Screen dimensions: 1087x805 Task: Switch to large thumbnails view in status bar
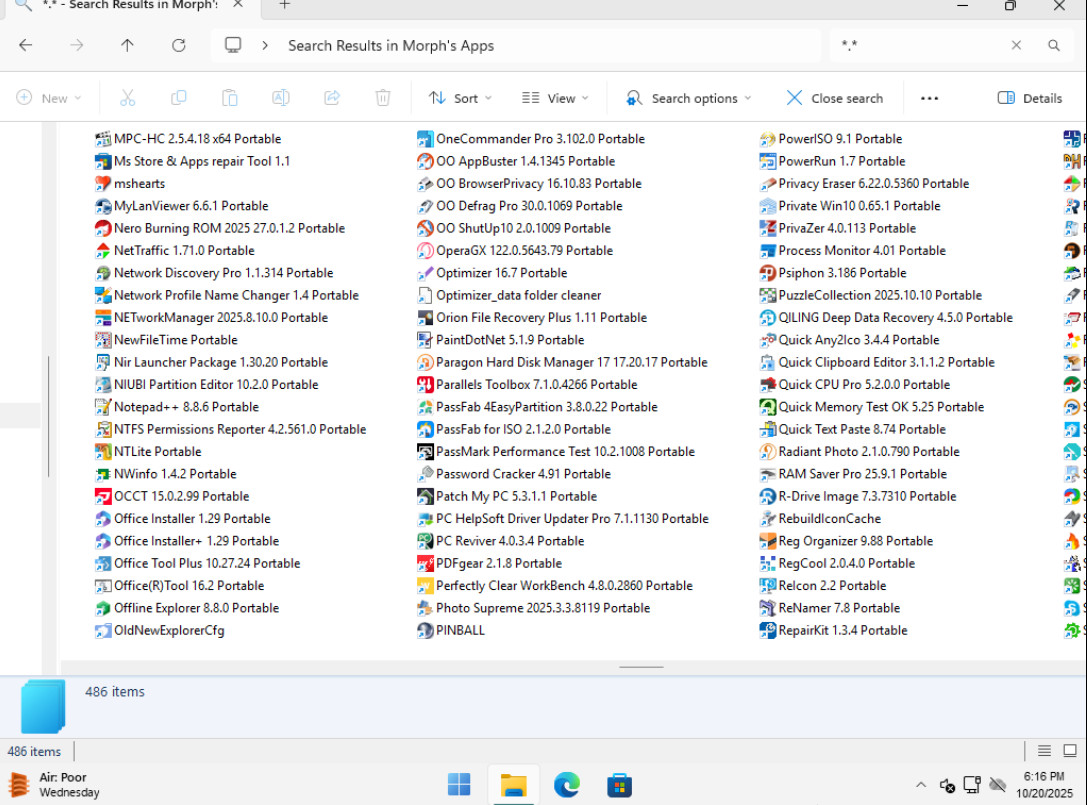click(x=1069, y=751)
